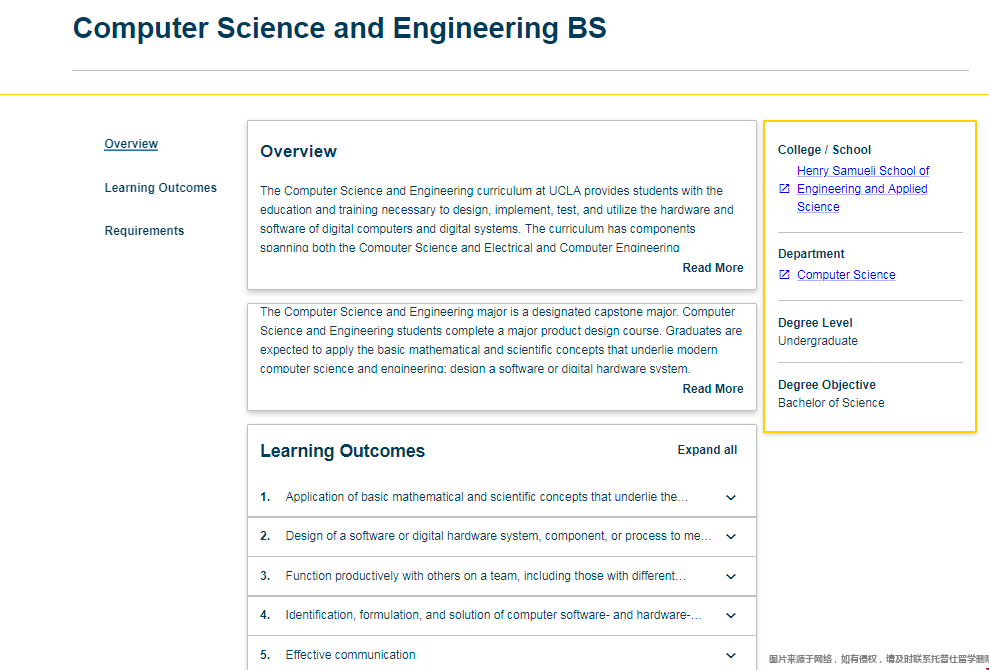Image resolution: width=989 pixels, height=670 pixels.
Task: Click Read More in the Overview card
Action: (713, 267)
